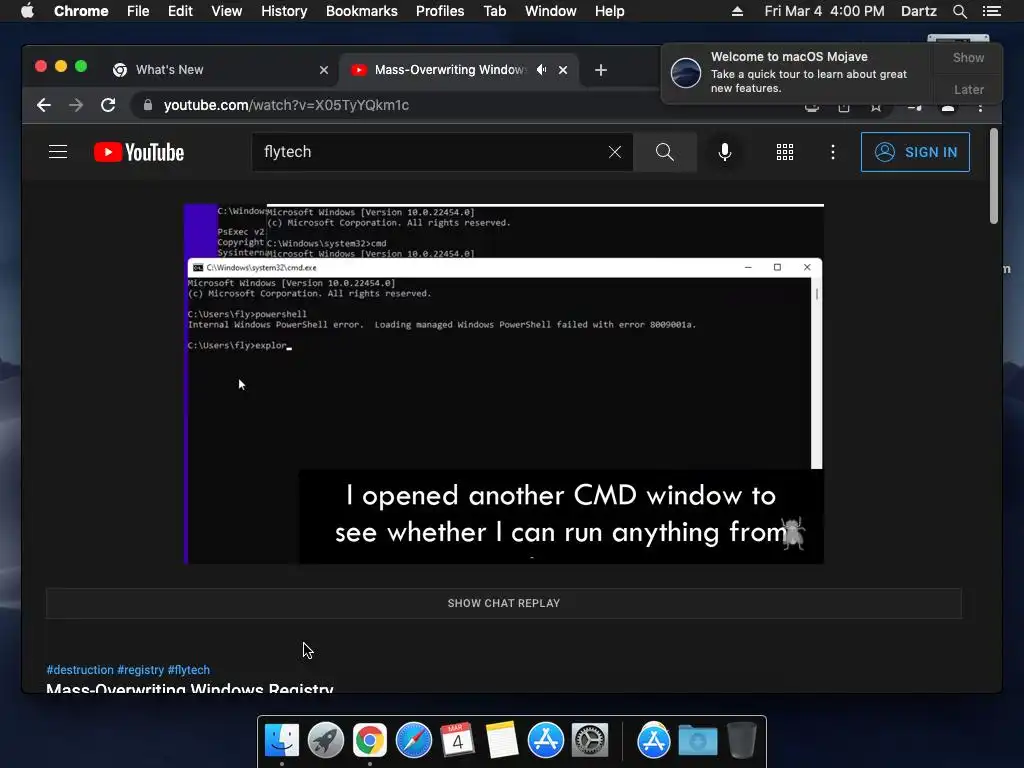The image size is (1024, 768).
Task: Click Later on the Mojave notification
Action: coord(968,89)
